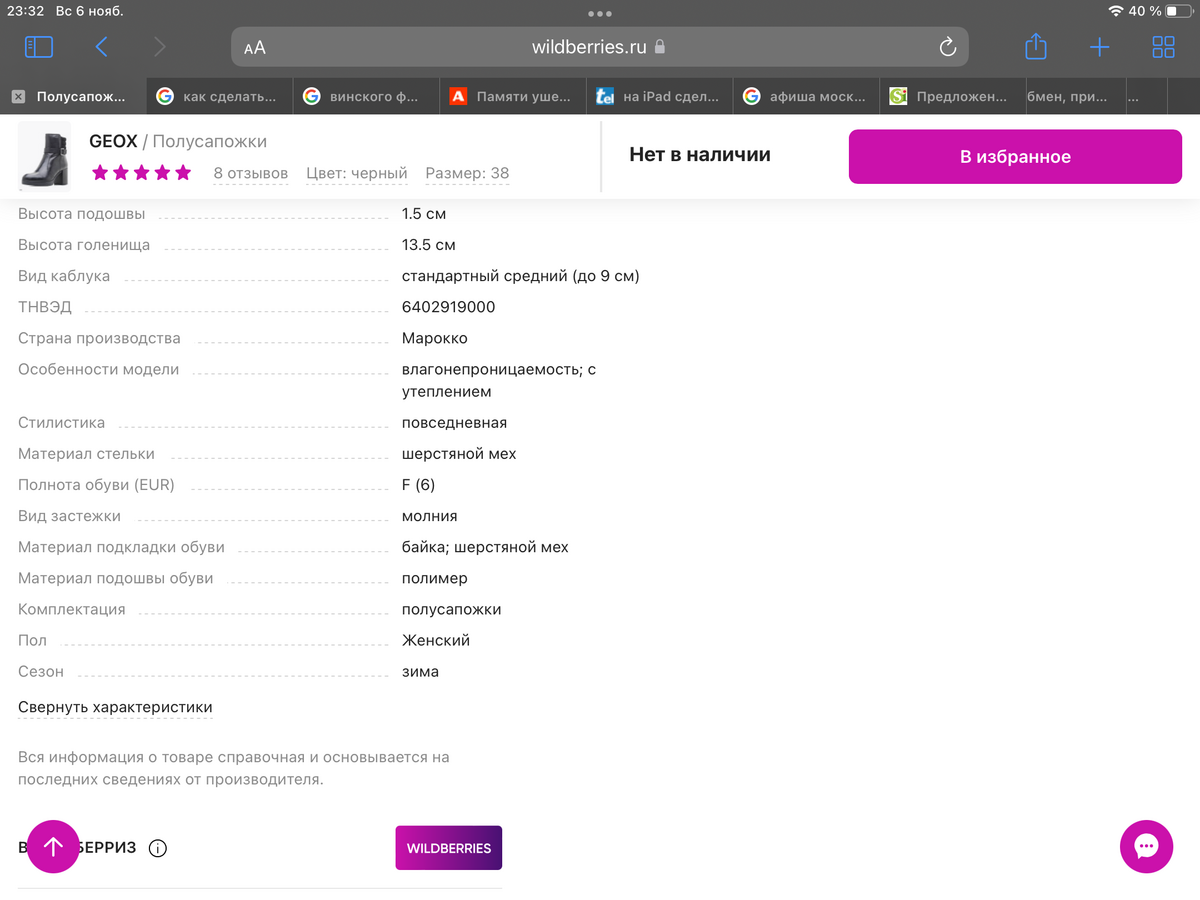1200x900 pixels.
Task: Select the season value 'зима'
Action: [420, 671]
